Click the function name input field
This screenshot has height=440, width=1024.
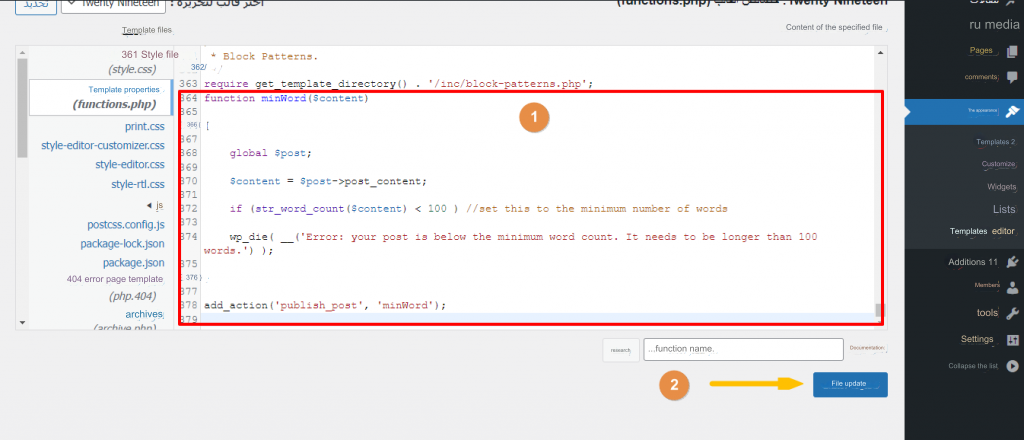pyautogui.click(x=743, y=349)
